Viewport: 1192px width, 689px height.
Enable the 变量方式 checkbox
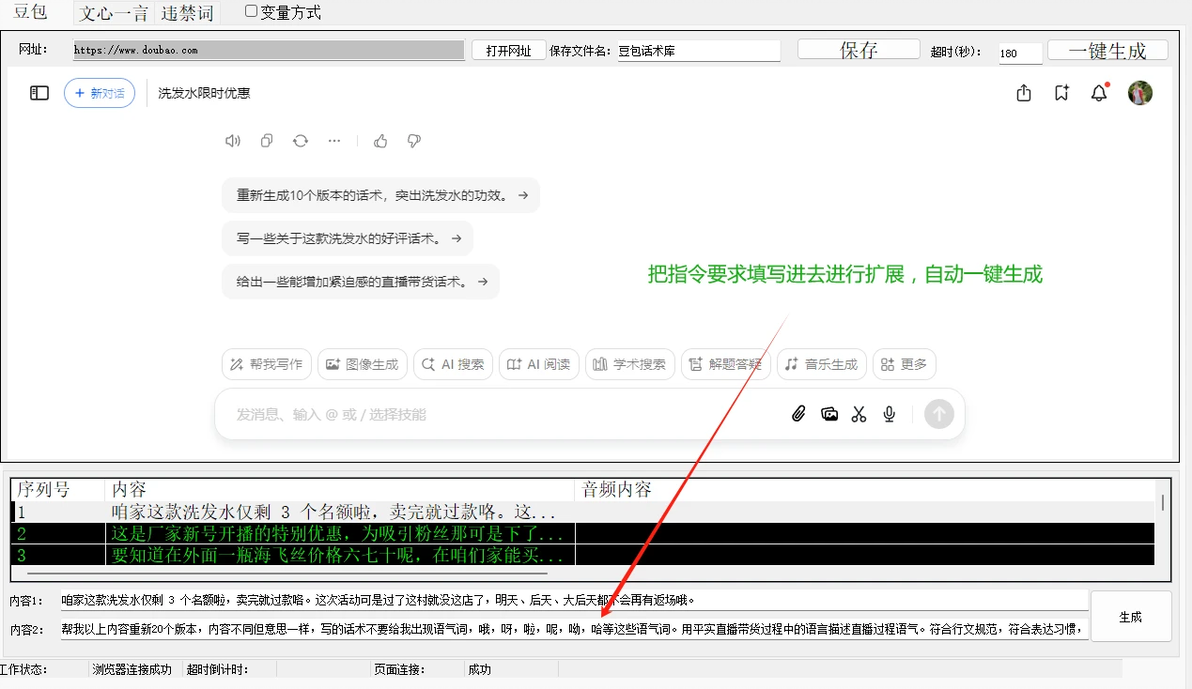[251, 11]
